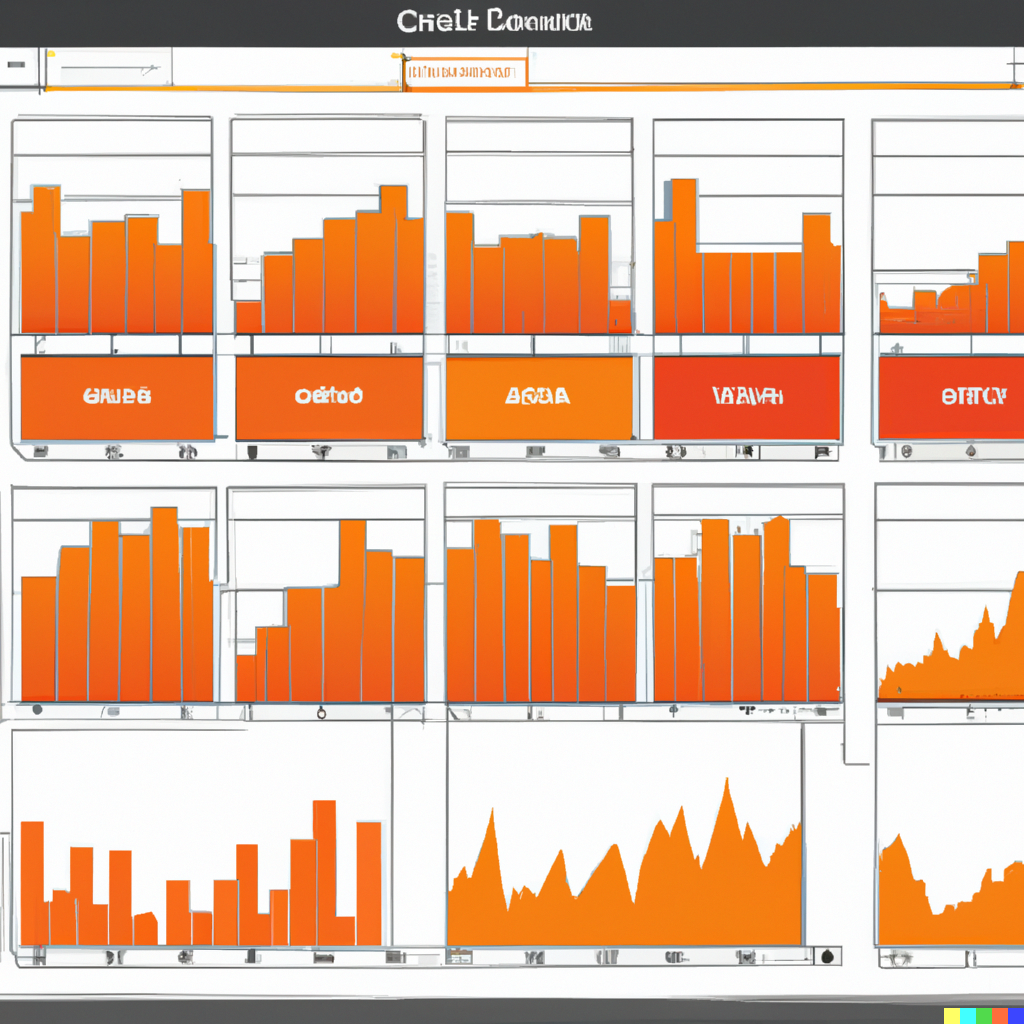Pick the green color swatch in the bottom-right corner

pyautogui.click(x=984, y=1016)
